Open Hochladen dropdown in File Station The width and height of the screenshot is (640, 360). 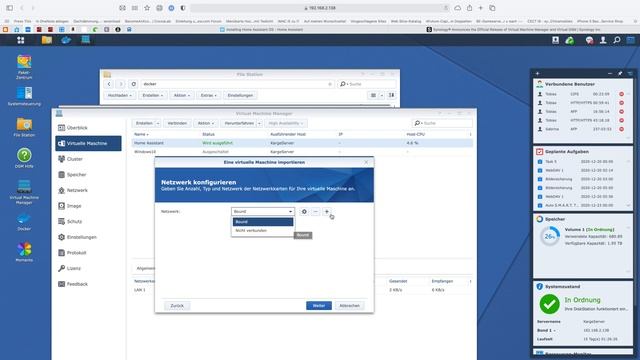click(x=120, y=96)
